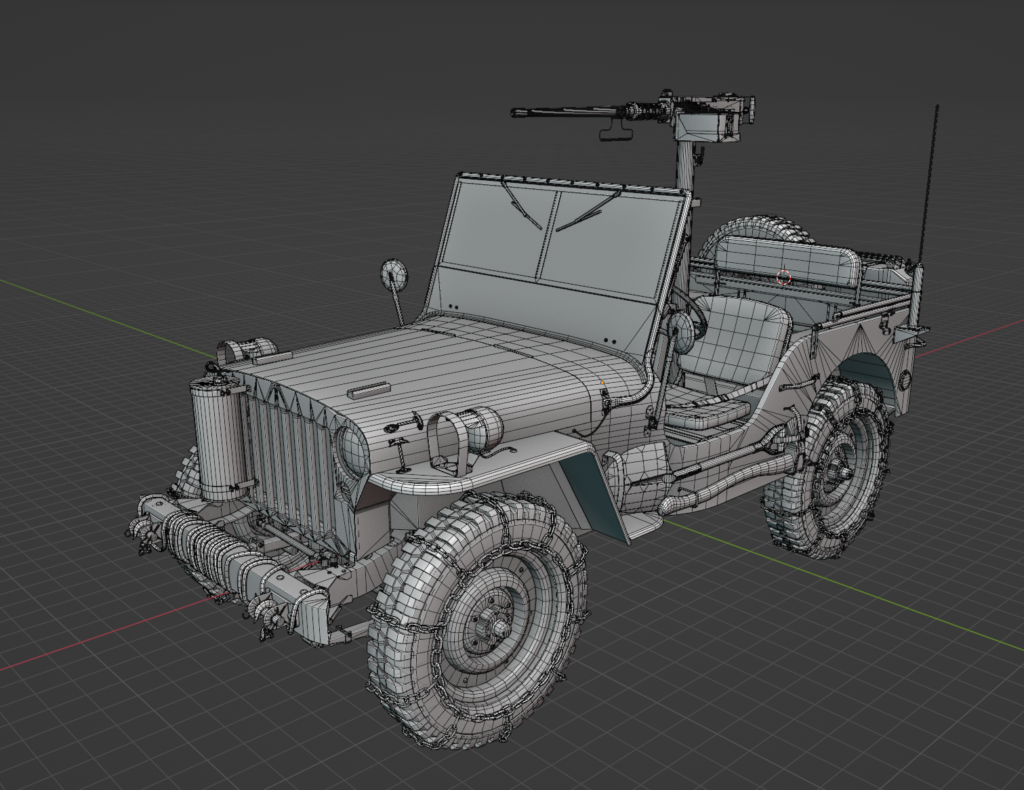The height and width of the screenshot is (790, 1024).
Task: Select the rear wheel with tire chains
Action: coord(828,468)
